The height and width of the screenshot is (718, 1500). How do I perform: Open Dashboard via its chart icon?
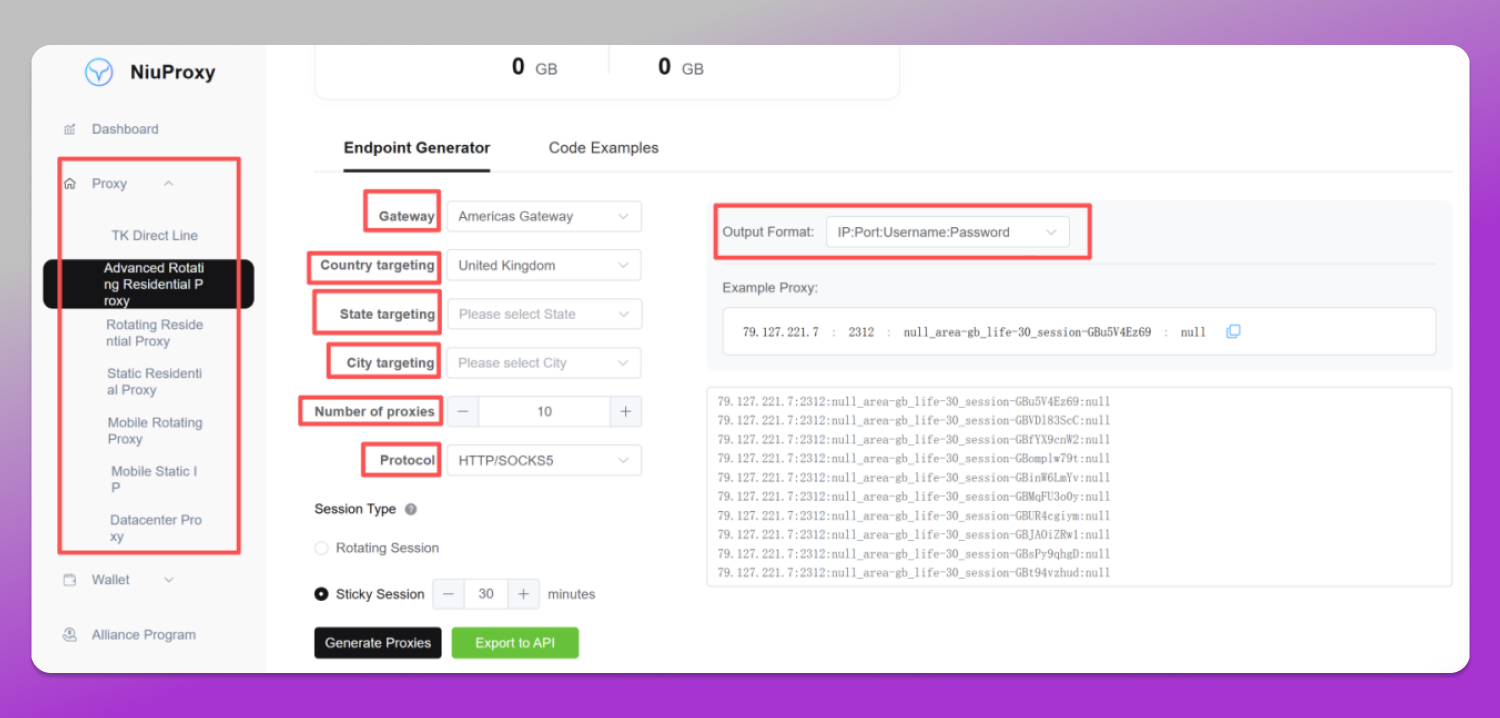(69, 129)
